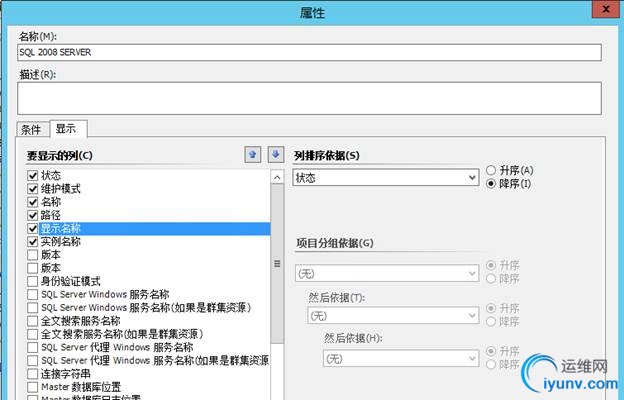624x400 pixels.
Task: Select the 升序(A) radio button
Action: [x=491, y=170]
